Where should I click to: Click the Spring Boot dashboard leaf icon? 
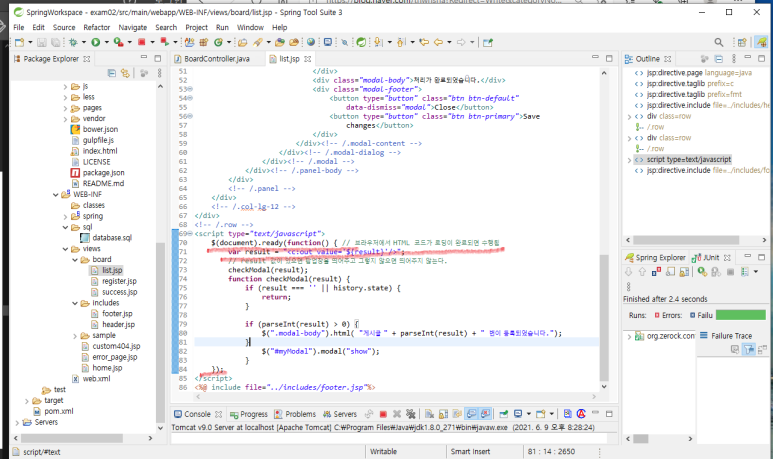point(361,42)
